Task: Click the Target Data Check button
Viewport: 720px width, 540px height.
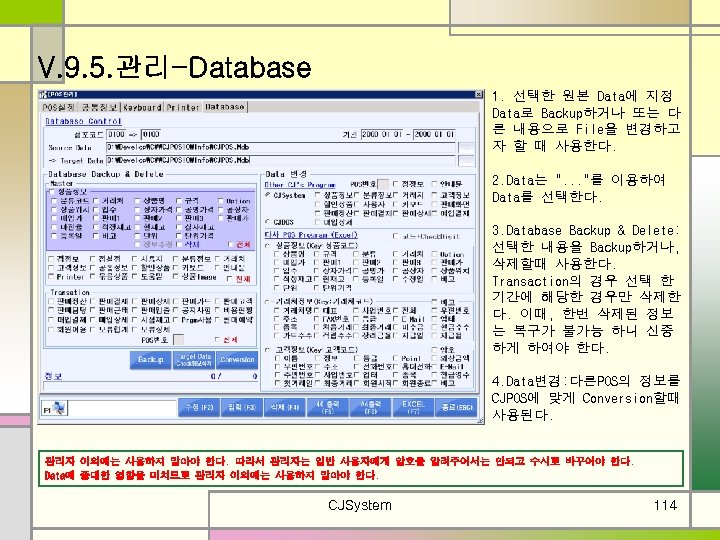Action: pos(193,360)
